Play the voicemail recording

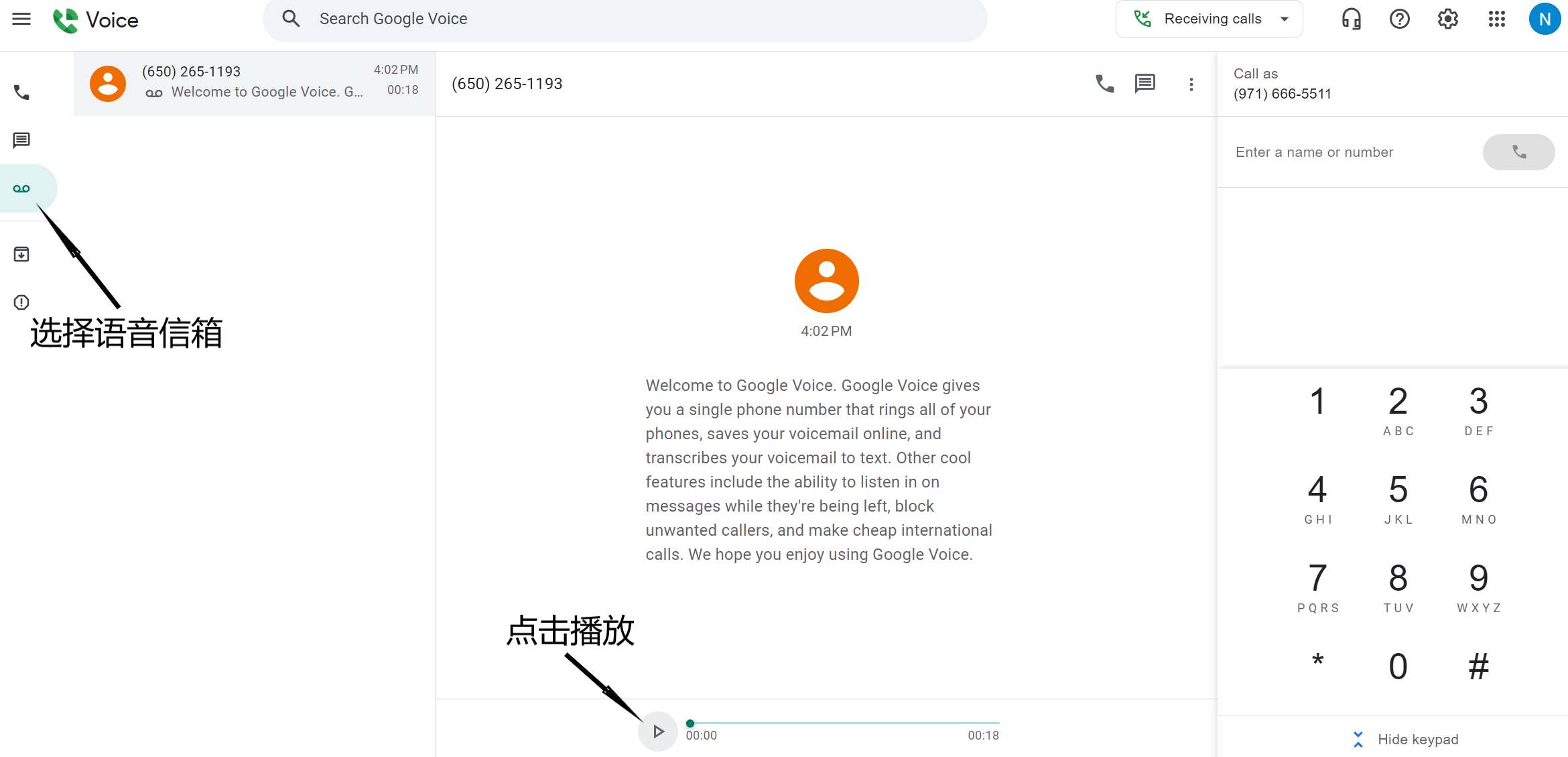pyautogui.click(x=658, y=731)
